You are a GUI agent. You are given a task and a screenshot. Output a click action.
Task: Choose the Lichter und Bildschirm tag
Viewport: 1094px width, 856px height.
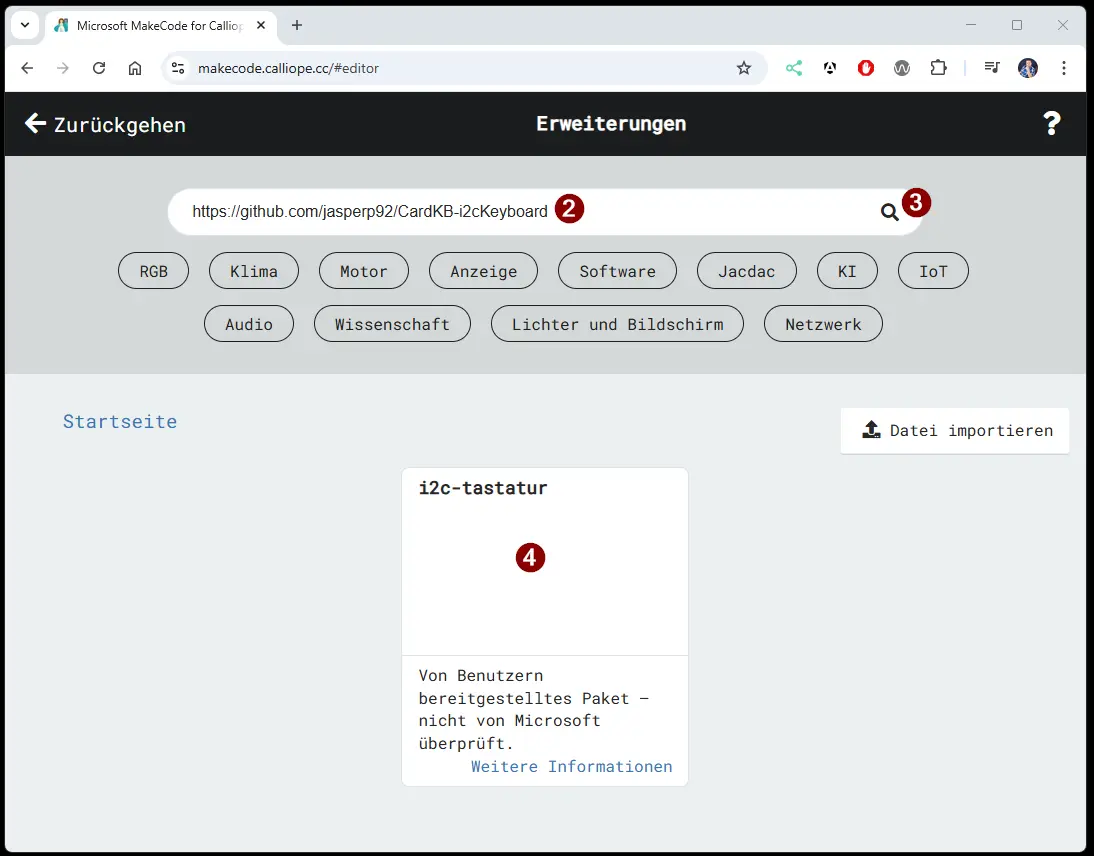point(617,324)
